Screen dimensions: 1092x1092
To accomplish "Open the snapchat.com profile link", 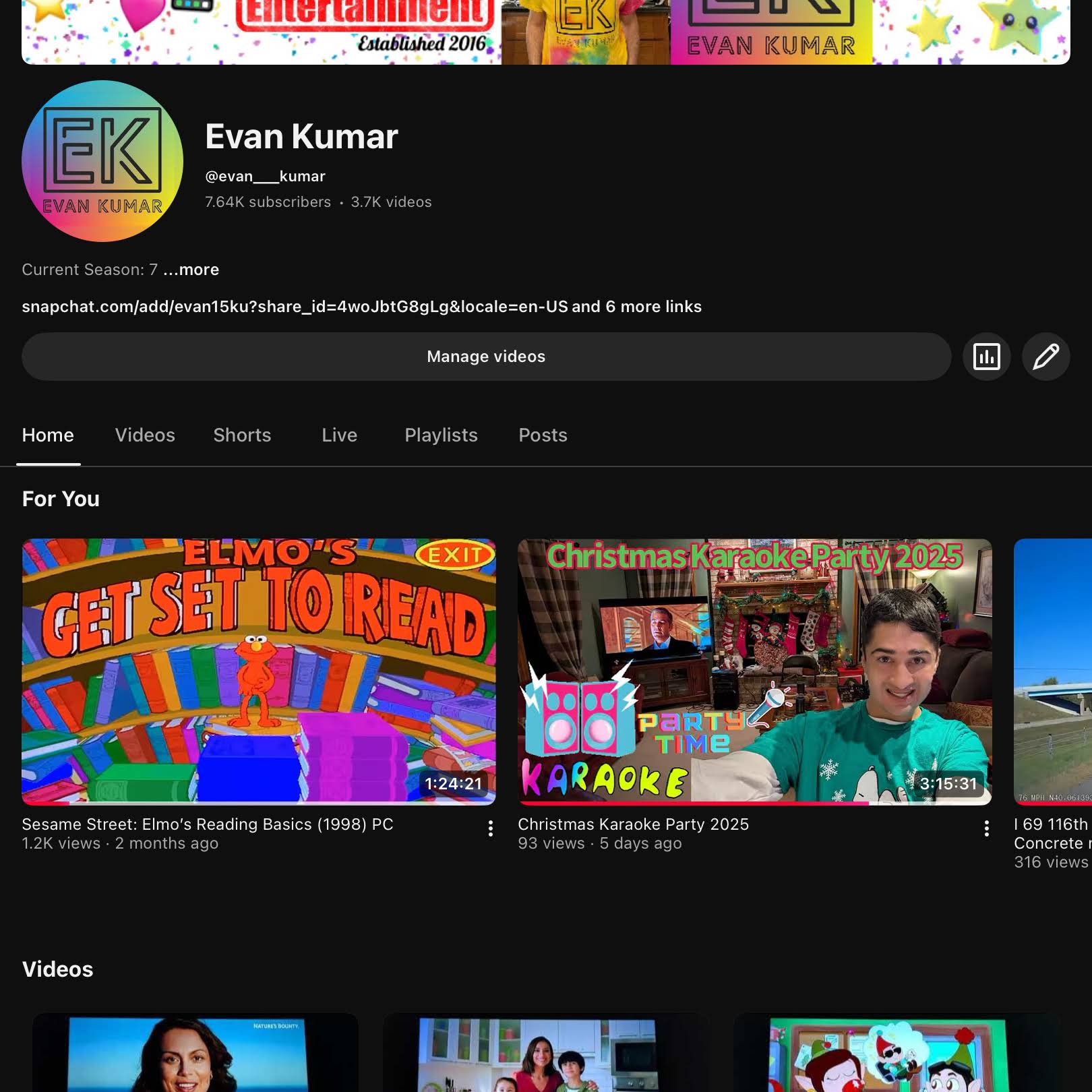I will (x=295, y=307).
